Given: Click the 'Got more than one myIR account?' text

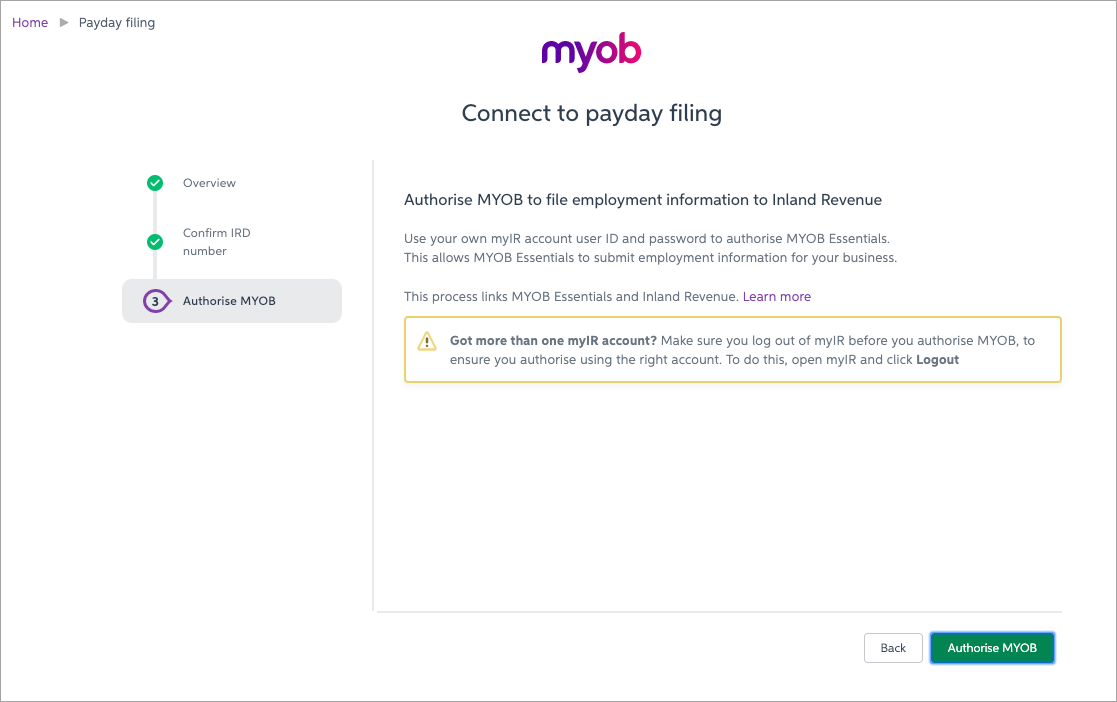Looking at the screenshot, I should tap(553, 341).
